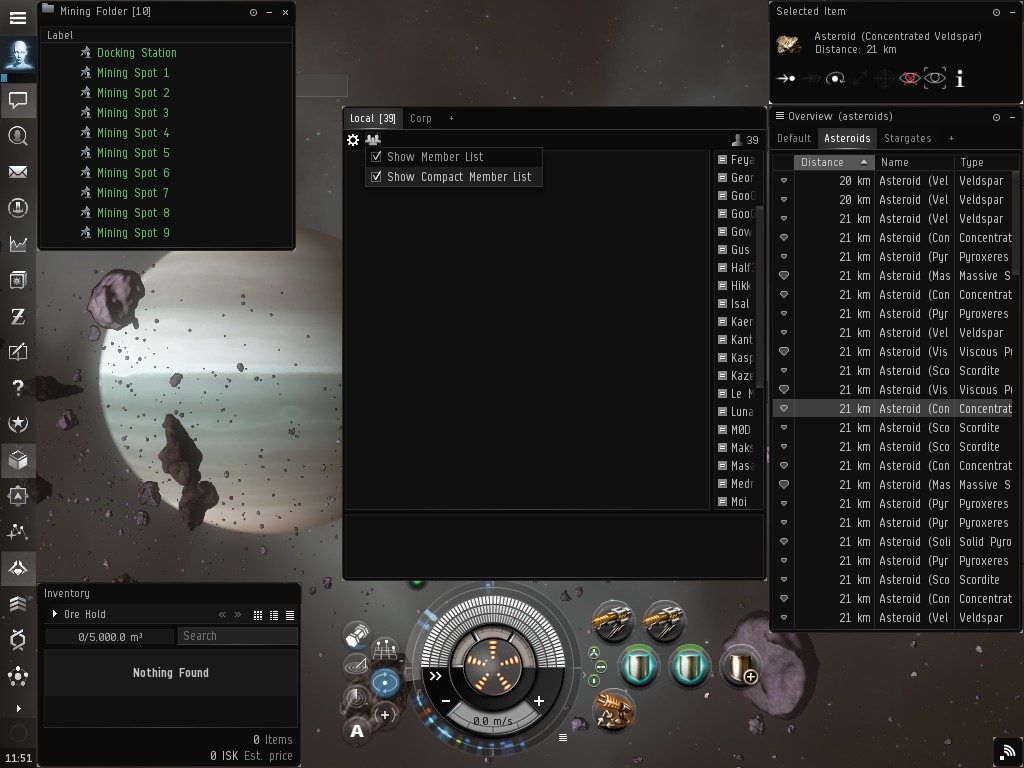Viewport: 1024px width, 768px height.
Task: Open the Neocom main menu icon
Action: [18, 18]
